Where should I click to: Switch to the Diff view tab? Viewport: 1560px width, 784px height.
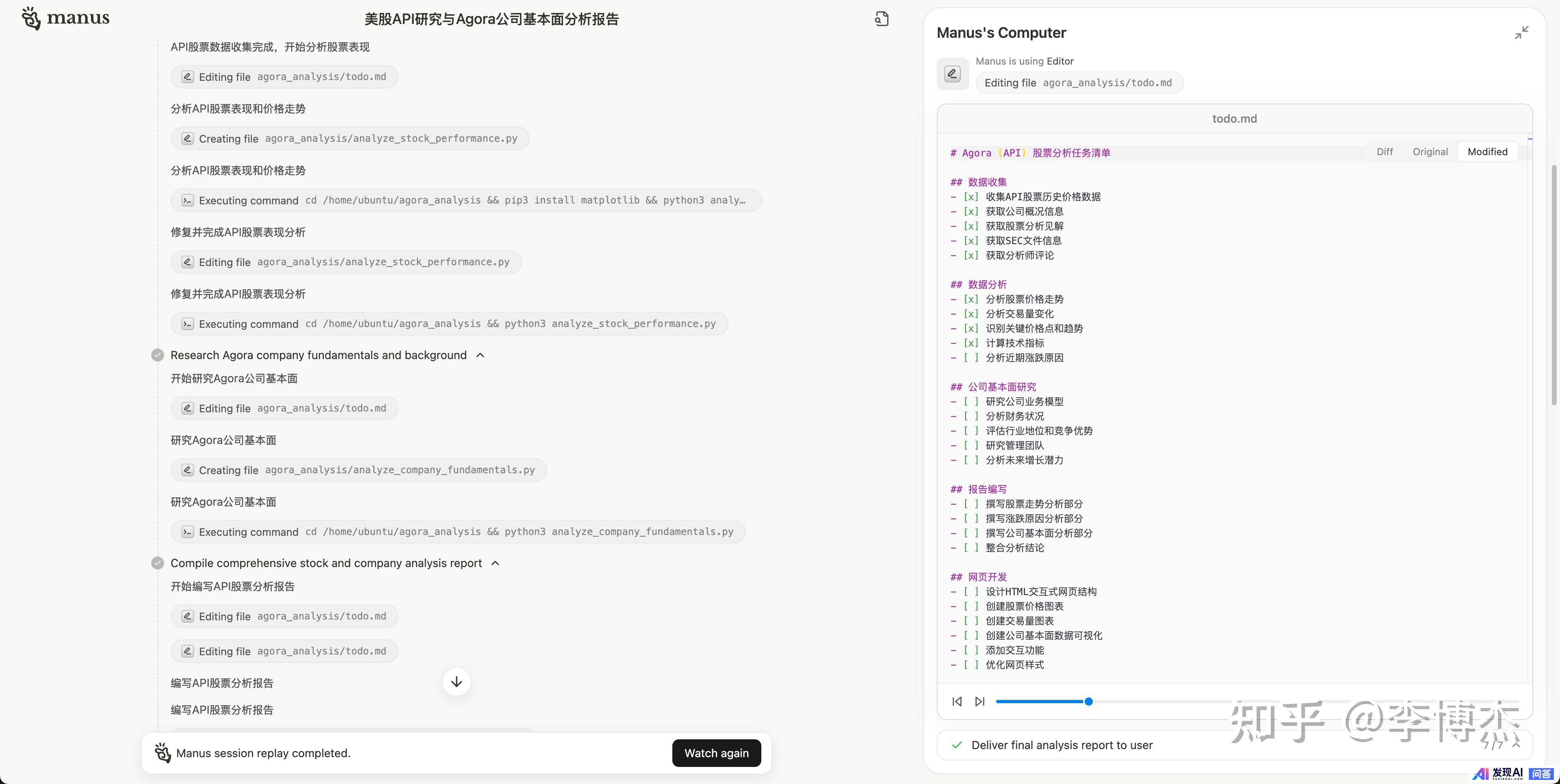(x=1384, y=152)
